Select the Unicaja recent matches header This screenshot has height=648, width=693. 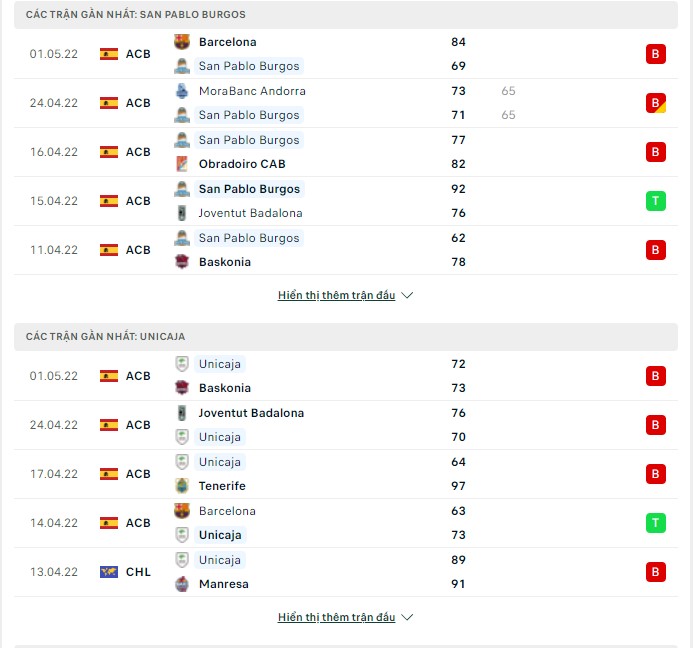tap(346, 336)
